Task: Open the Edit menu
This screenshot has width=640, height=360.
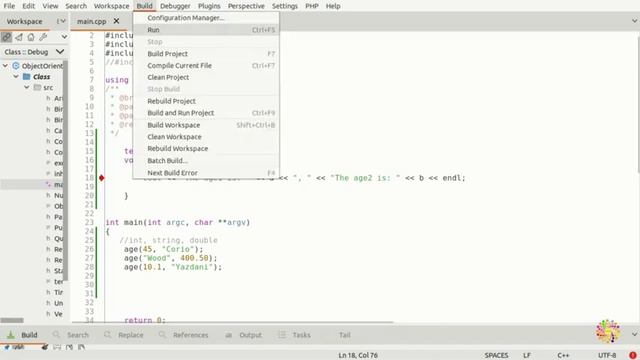Action: pyautogui.click(x=29, y=6)
